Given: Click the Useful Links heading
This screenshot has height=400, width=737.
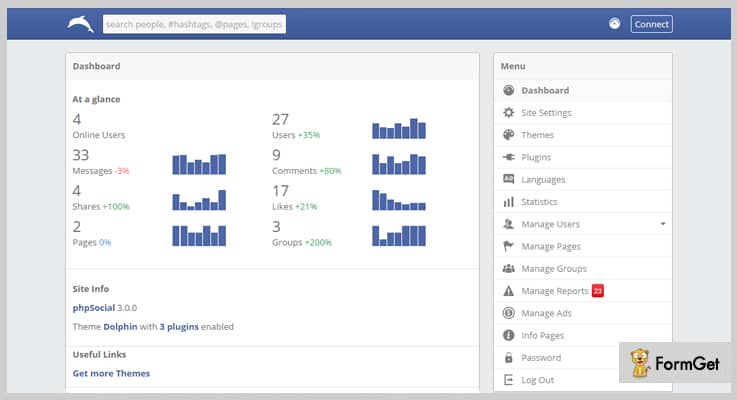Looking at the screenshot, I should 99,354.
